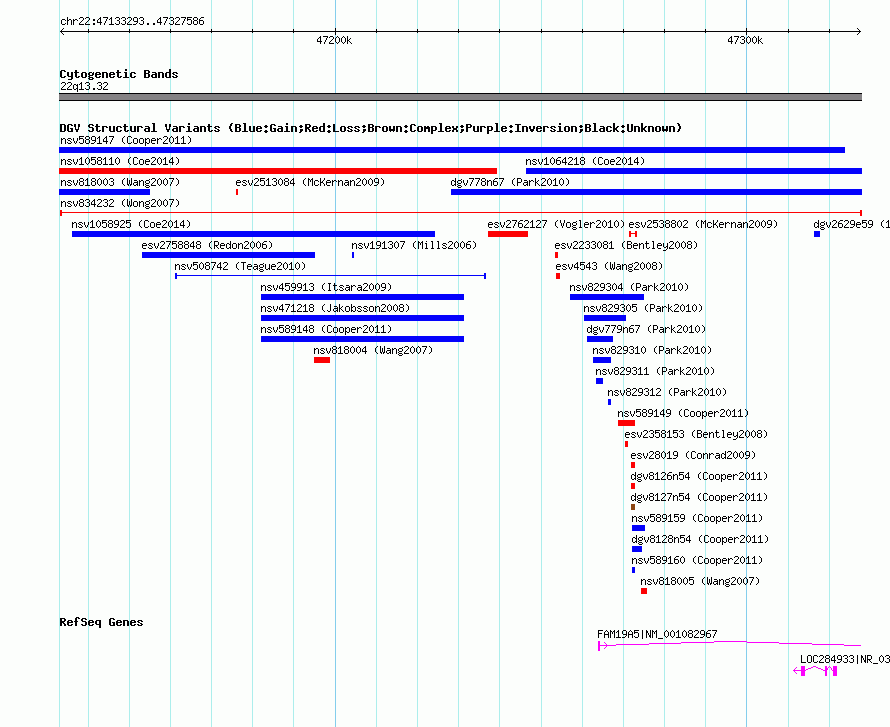This screenshot has height=727, width=890.
Task: Click the 47200k ruler tick label
Action: tap(334, 40)
